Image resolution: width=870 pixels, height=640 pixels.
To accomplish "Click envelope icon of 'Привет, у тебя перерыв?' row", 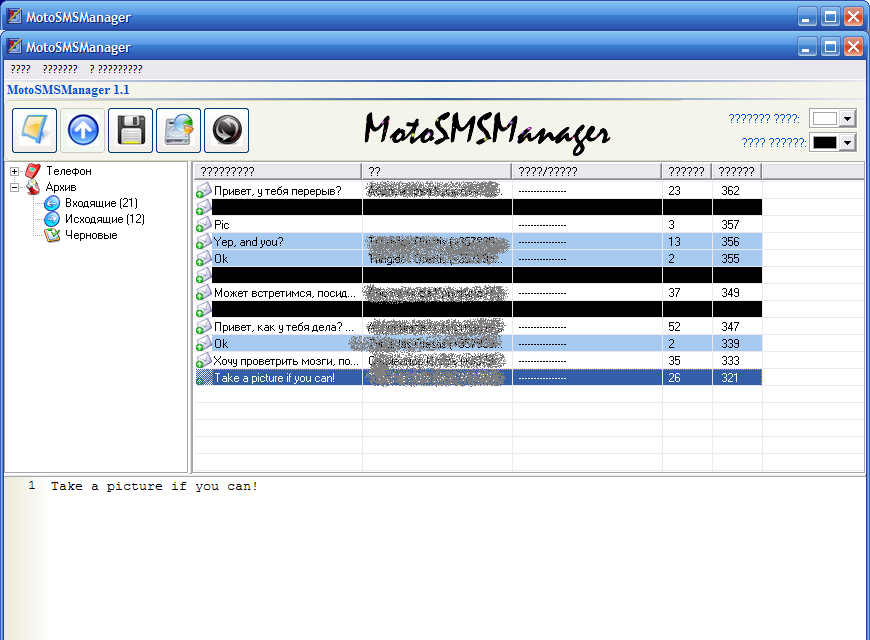I will (204, 190).
